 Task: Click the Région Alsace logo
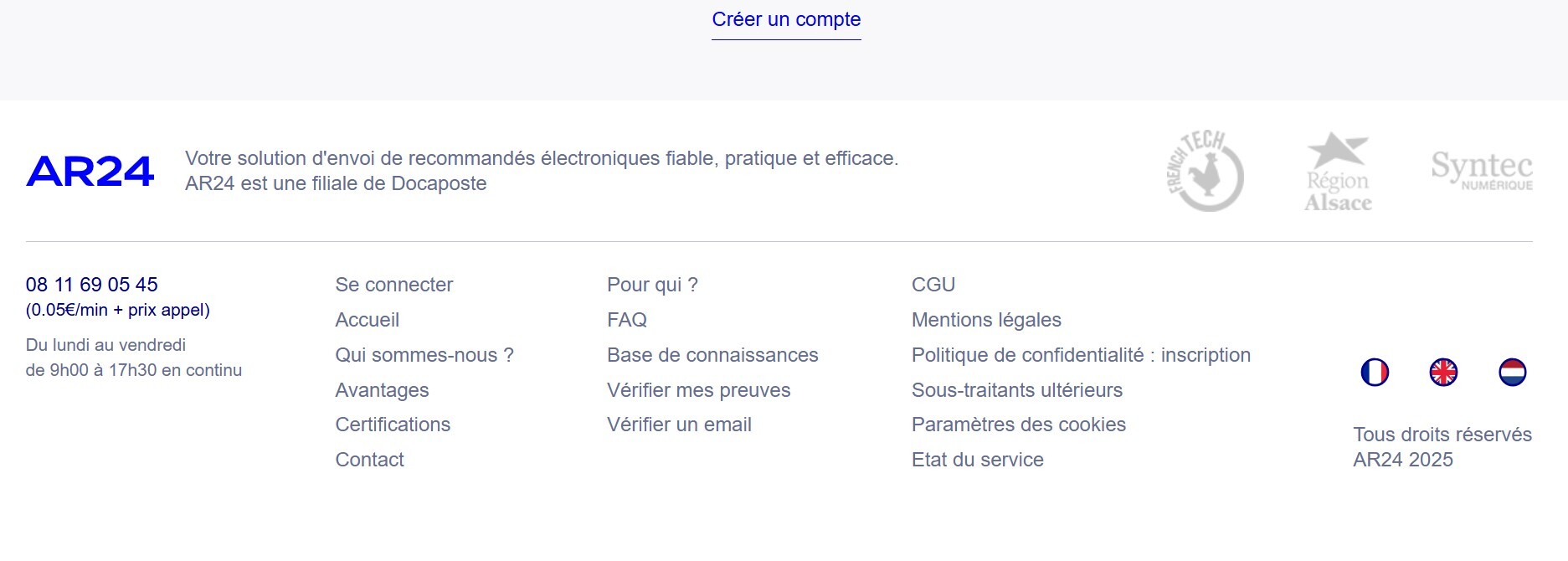click(x=1338, y=172)
